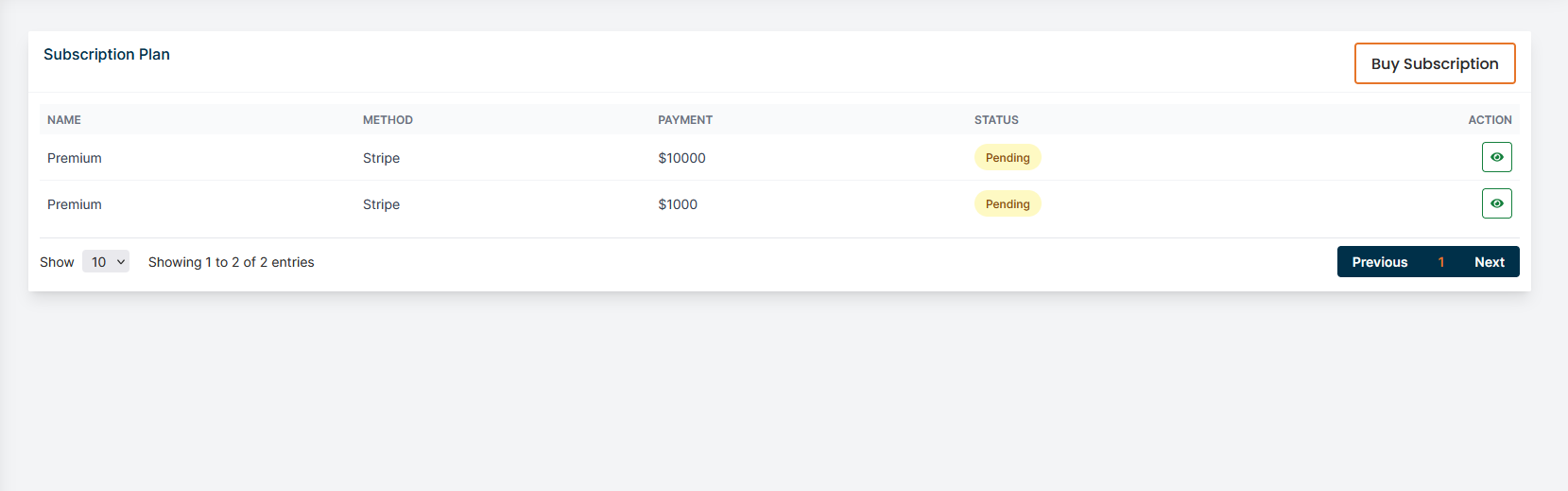Click Premium name in the $10000 row
The height and width of the screenshot is (491, 1568).
(75, 158)
